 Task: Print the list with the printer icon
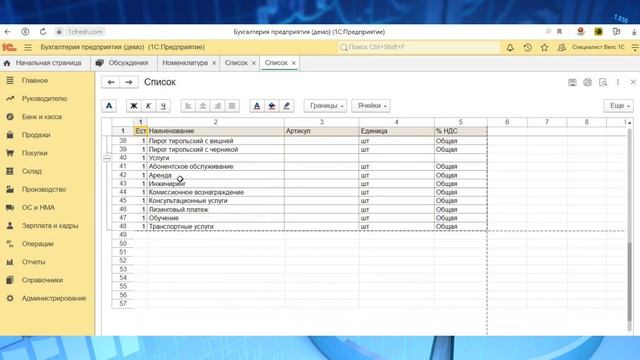pyautogui.click(x=587, y=82)
